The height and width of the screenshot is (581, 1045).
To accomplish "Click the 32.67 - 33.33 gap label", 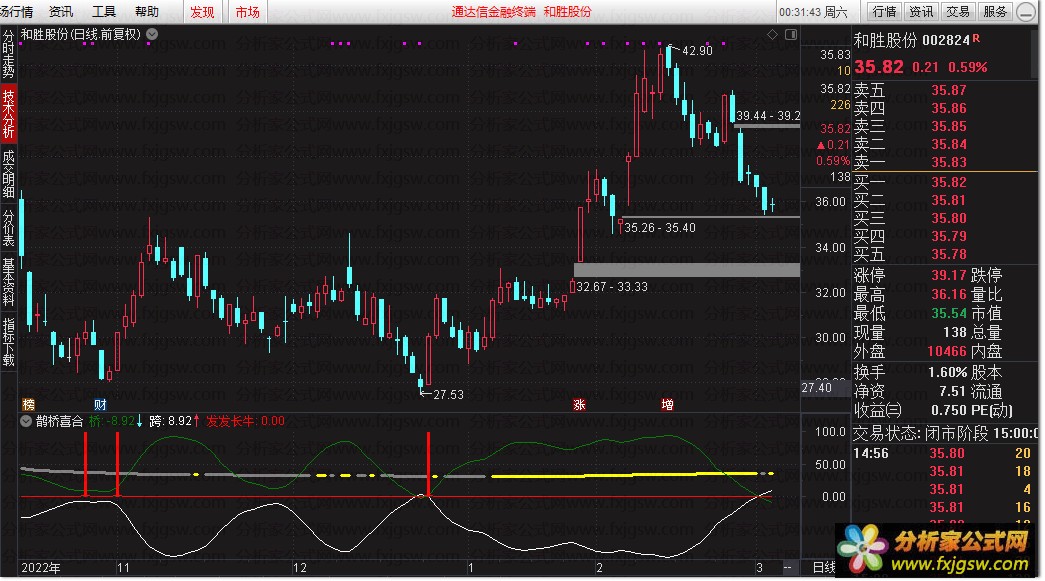I will [612, 287].
